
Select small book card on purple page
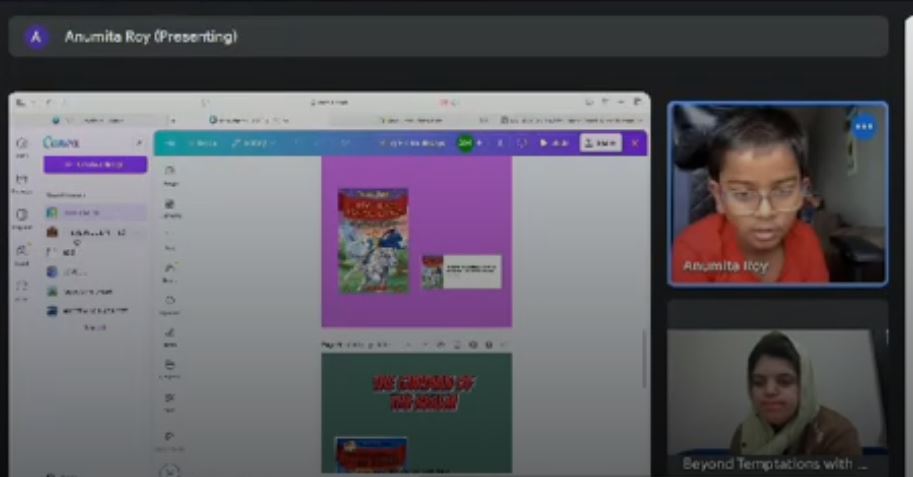pyautogui.click(x=461, y=272)
